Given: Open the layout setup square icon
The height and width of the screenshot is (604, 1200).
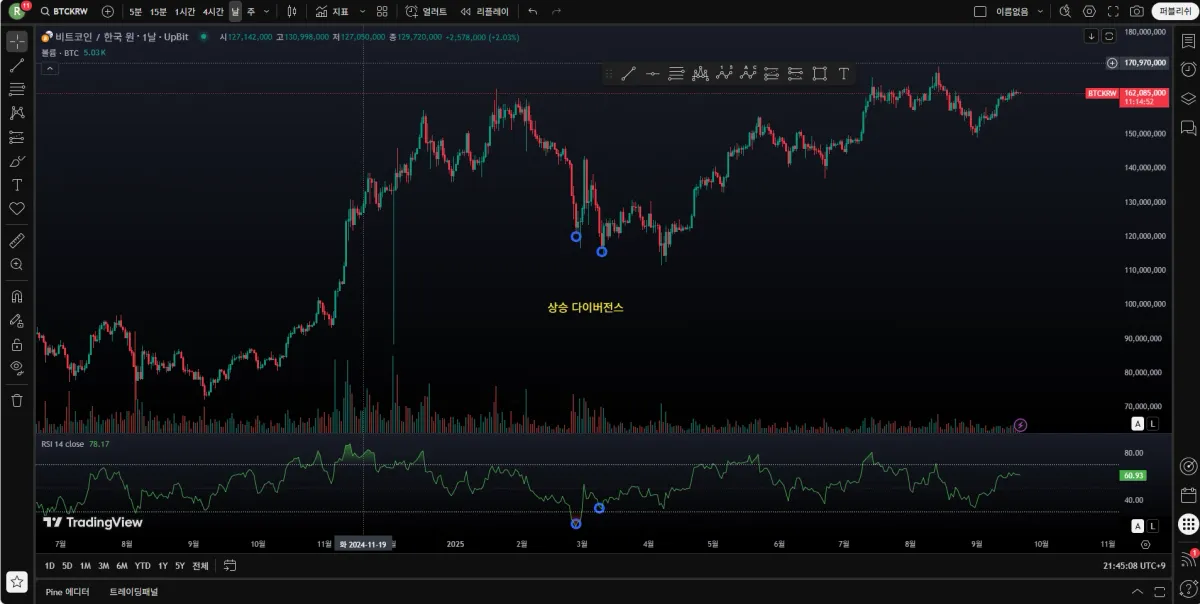Looking at the screenshot, I should tap(980, 11).
